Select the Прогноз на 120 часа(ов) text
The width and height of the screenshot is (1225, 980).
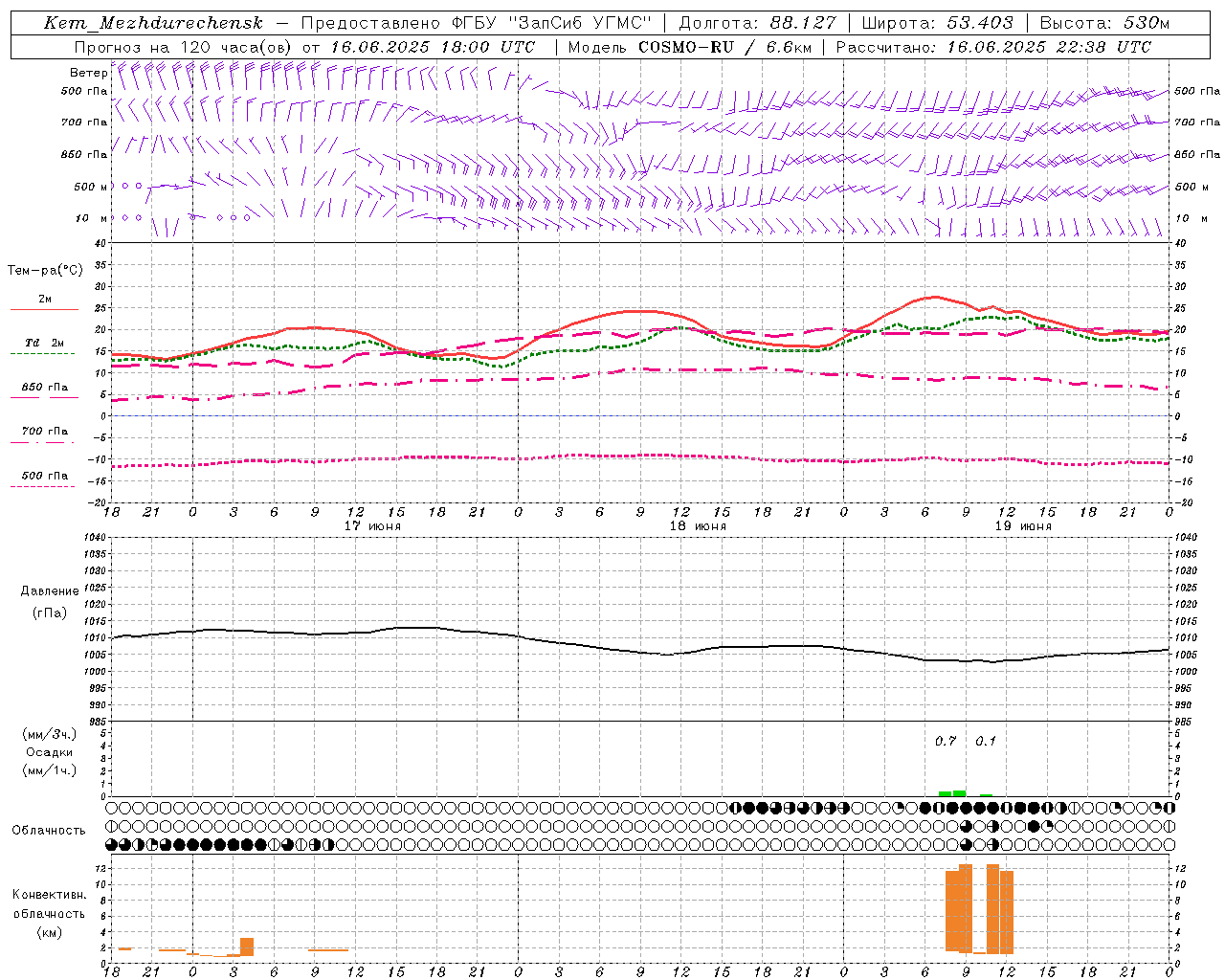pyautogui.click(x=184, y=47)
